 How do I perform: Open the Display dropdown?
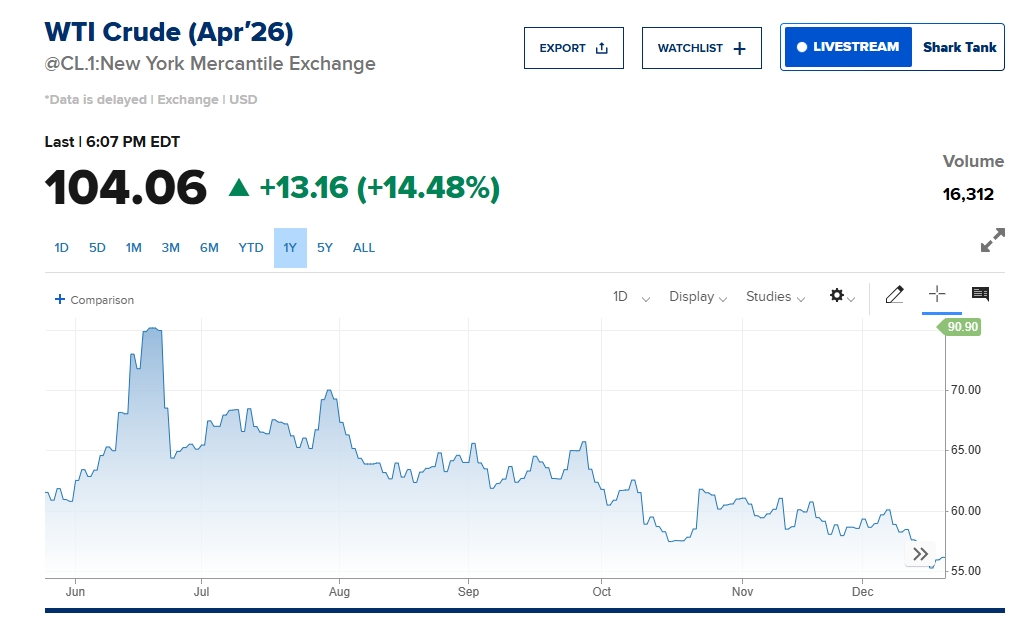698,297
